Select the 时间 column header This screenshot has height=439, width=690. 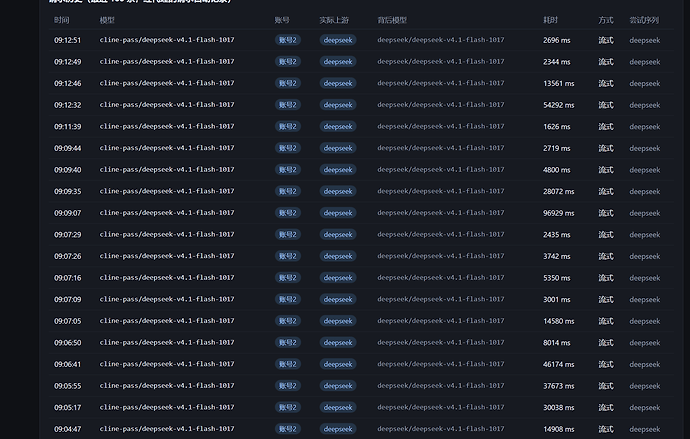click(x=62, y=20)
